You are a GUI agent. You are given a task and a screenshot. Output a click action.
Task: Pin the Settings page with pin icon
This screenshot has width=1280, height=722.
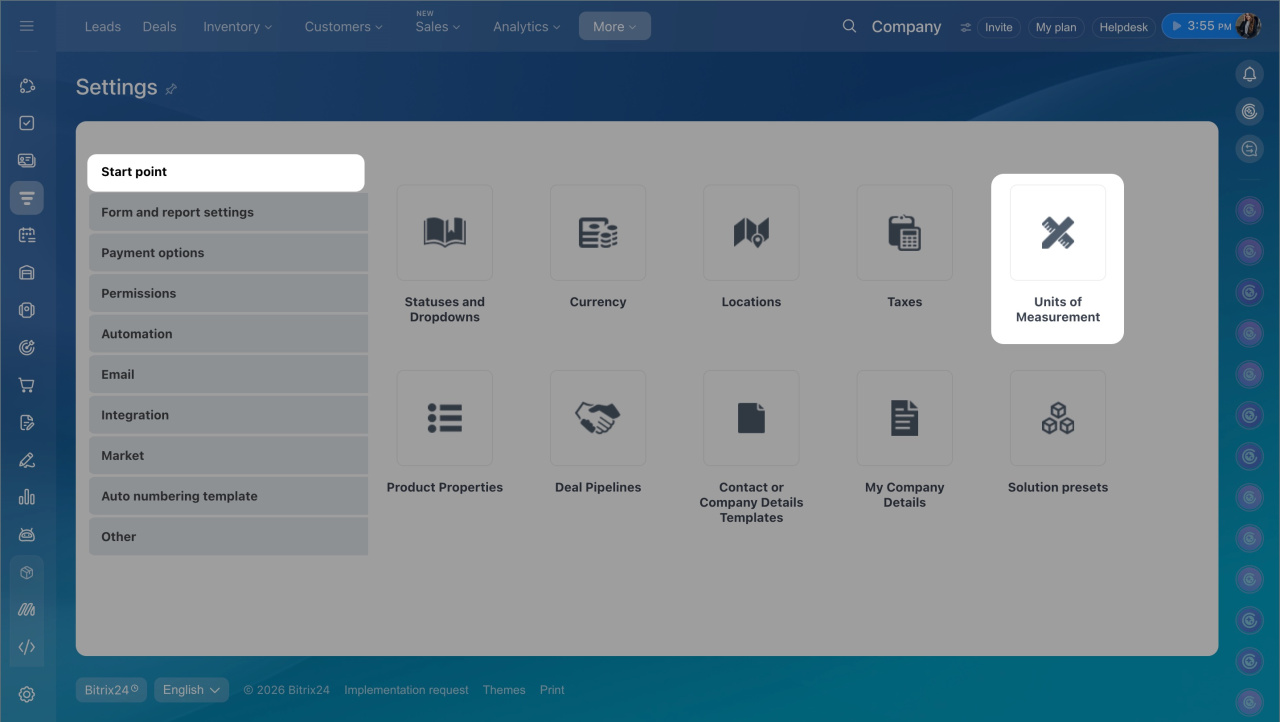(x=171, y=89)
